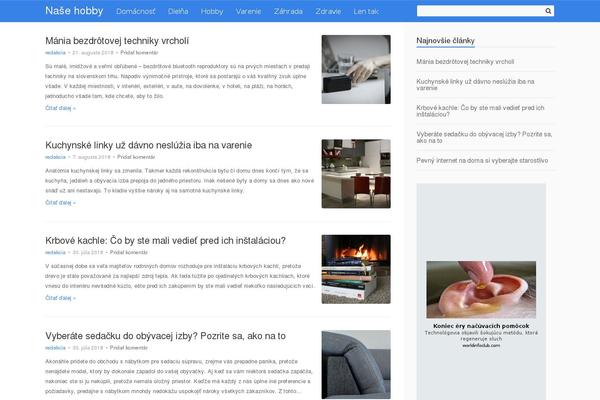Click ad headline Koniec éry načúvacích pomôcok
600x400 pixels.
click(x=481, y=326)
